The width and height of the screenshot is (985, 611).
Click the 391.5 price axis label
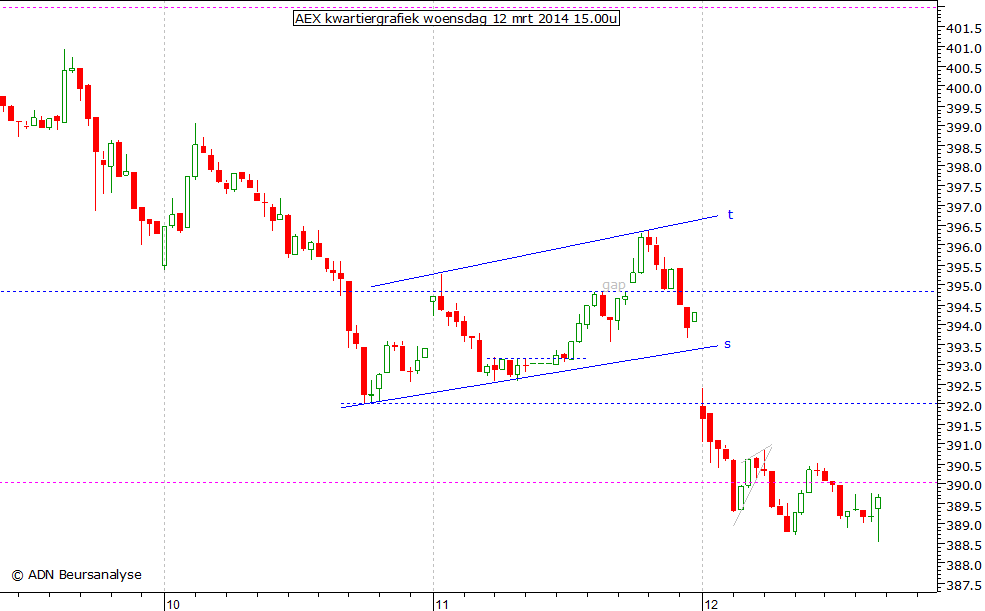pyautogui.click(x=964, y=427)
